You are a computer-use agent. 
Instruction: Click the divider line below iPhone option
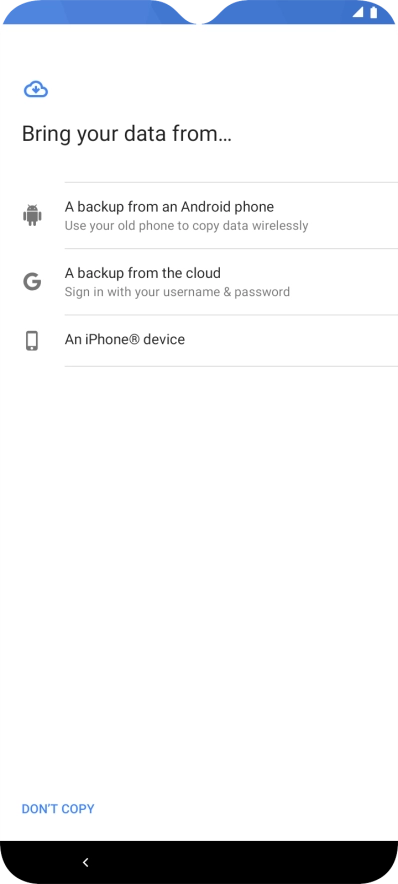pos(231,366)
